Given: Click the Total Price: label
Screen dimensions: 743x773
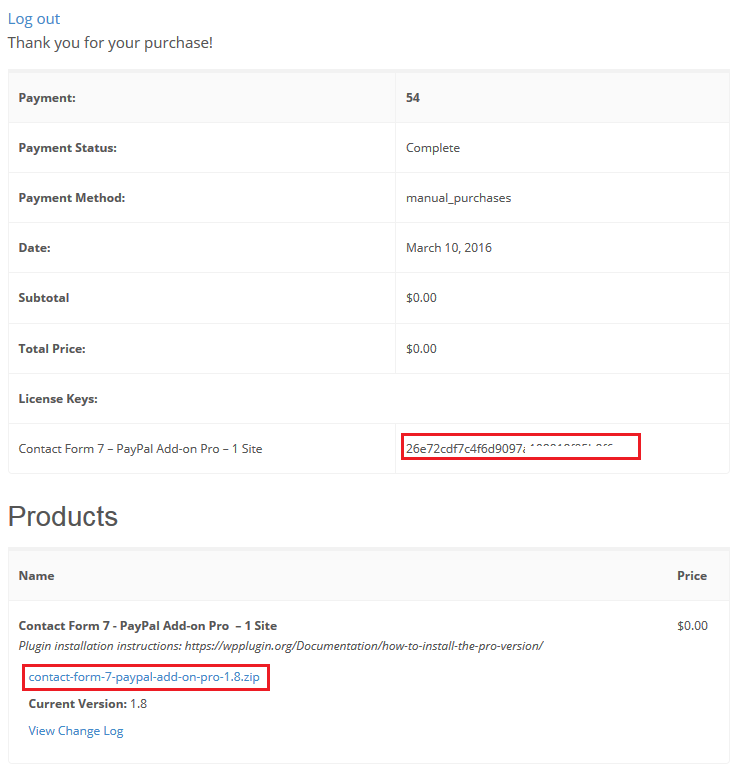Looking at the screenshot, I should tap(52, 349).
